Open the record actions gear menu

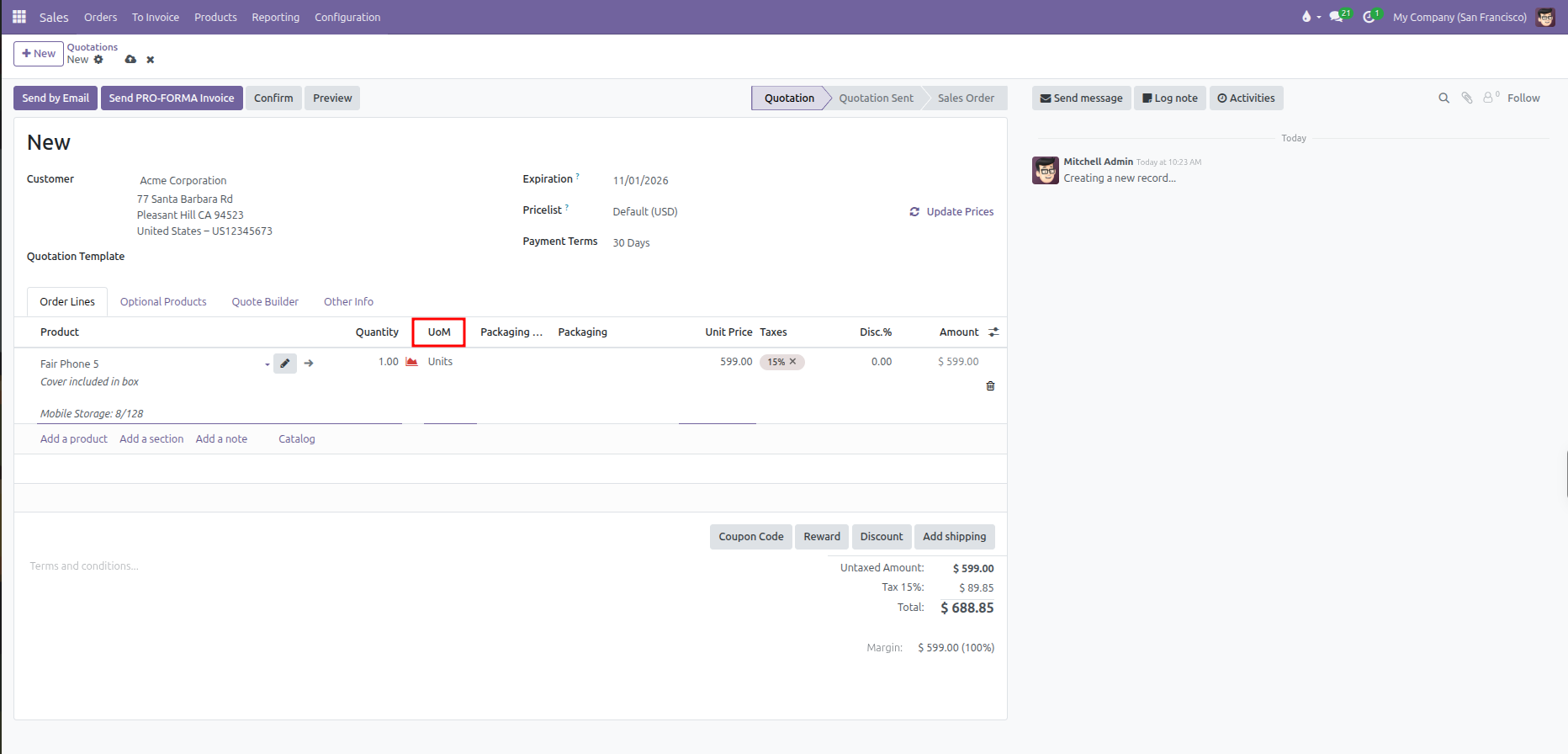click(x=98, y=60)
